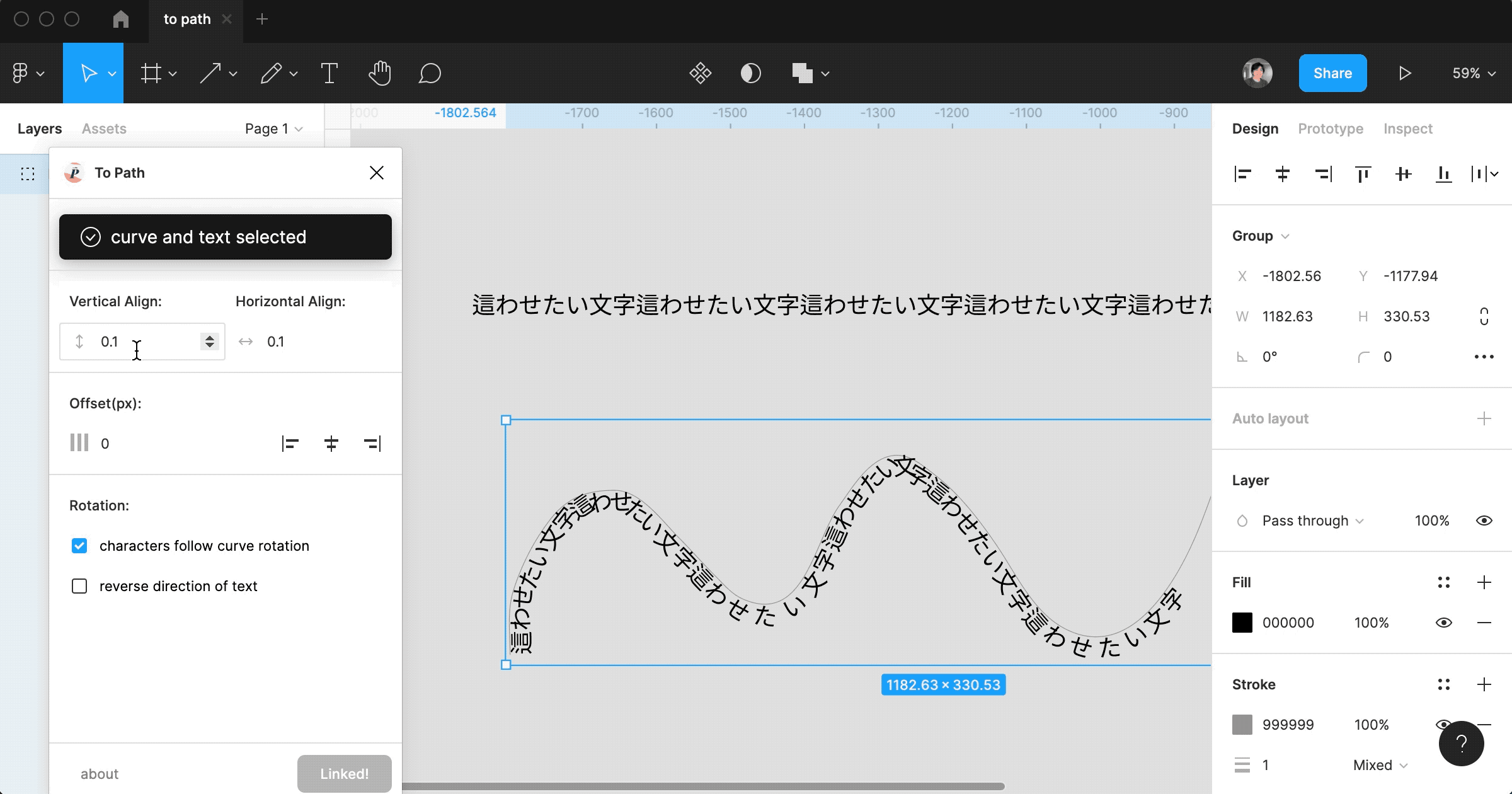Check reverse direction of text
The height and width of the screenshot is (794, 1512).
[x=79, y=586]
